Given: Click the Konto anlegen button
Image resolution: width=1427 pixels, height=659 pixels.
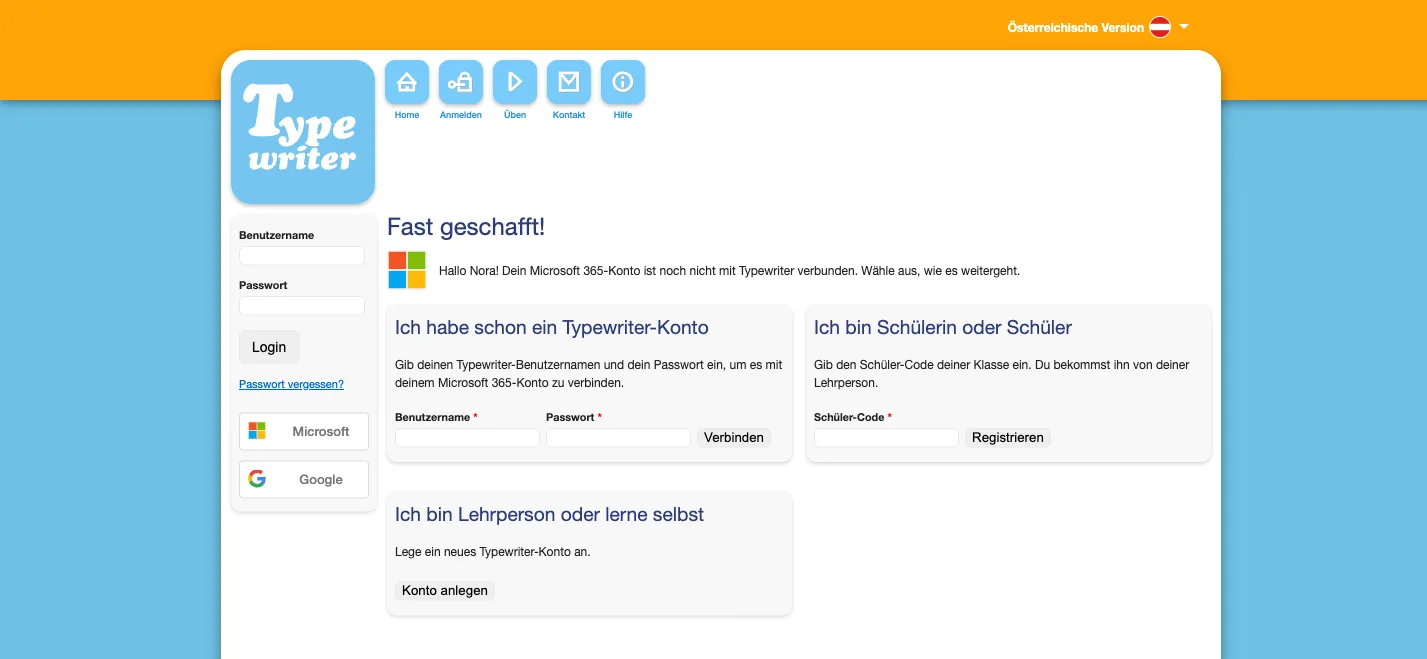Looking at the screenshot, I should [445, 590].
